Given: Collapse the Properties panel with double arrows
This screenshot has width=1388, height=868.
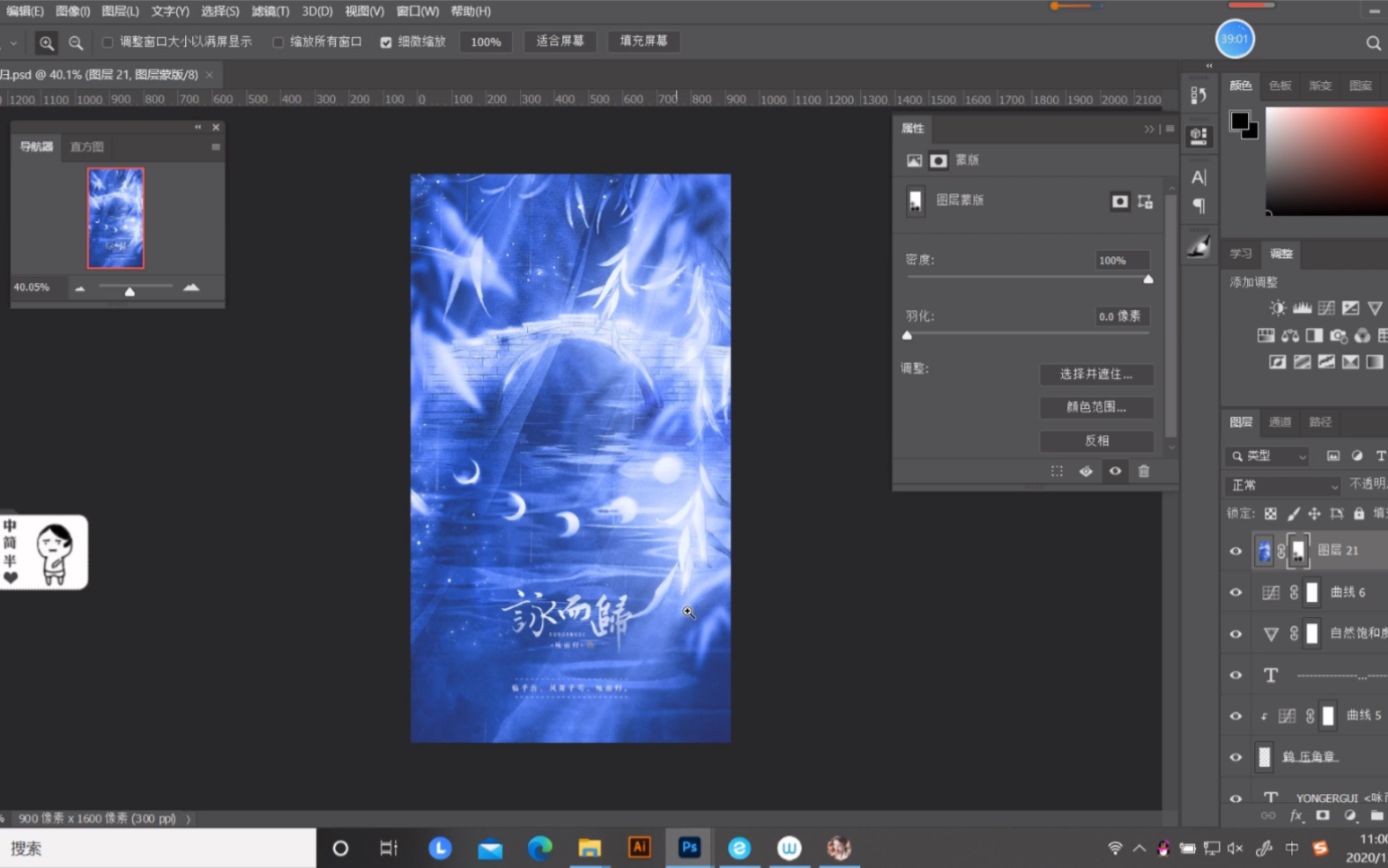Looking at the screenshot, I should (1149, 129).
